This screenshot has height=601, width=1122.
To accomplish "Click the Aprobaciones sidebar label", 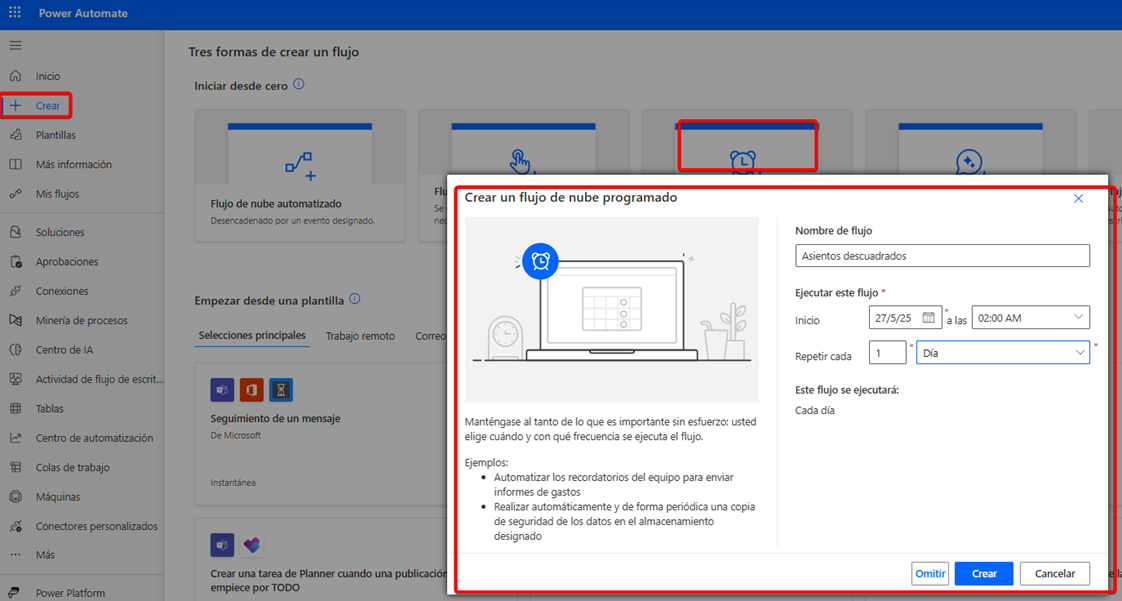I will pyautogui.click(x=67, y=262).
